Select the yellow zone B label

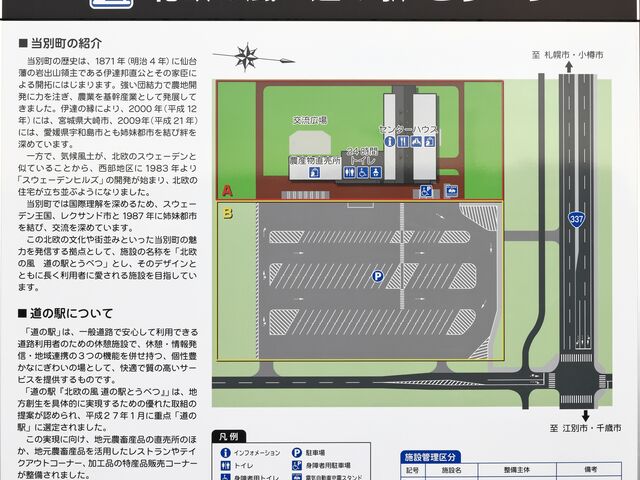(227, 212)
